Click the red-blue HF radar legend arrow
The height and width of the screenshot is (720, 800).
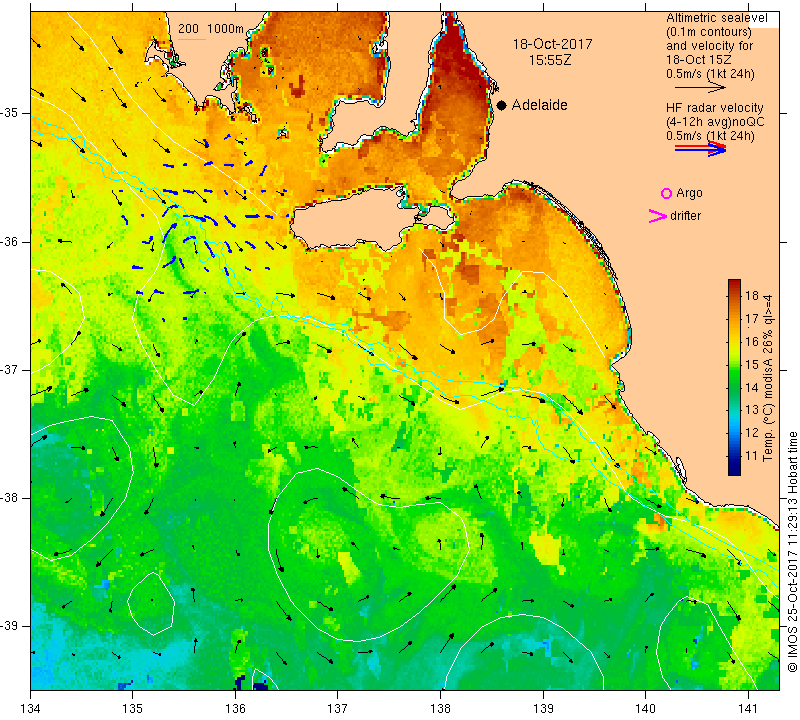[x=700, y=149]
